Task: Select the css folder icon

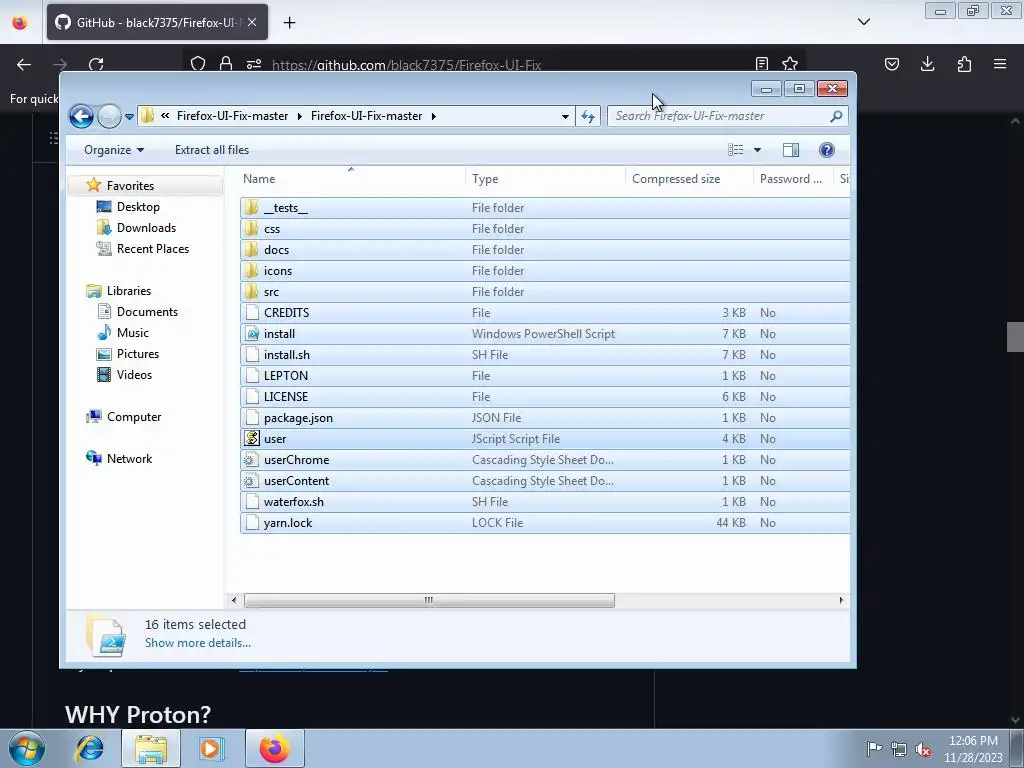Action: [251, 229]
